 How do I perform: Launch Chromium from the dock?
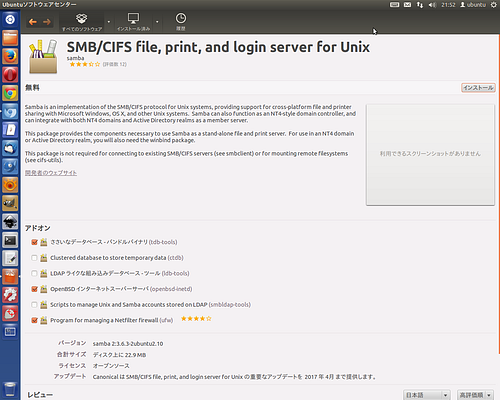point(10,111)
